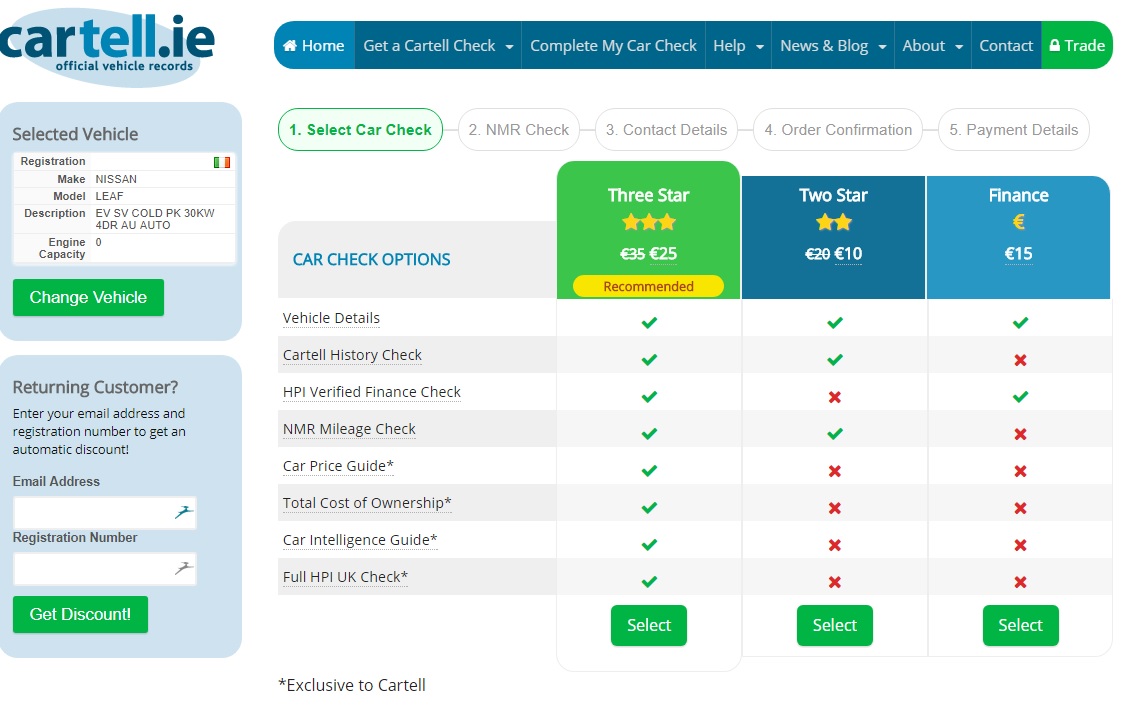Click the Irish flag icon in Registration
Viewport: 1136px width, 720px height.
tap(222, 162)
